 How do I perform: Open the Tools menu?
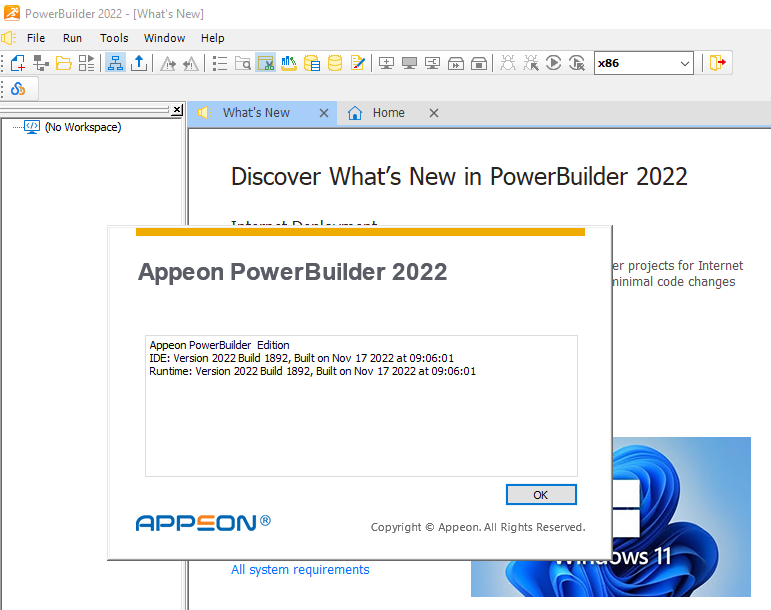click(114, 38)
